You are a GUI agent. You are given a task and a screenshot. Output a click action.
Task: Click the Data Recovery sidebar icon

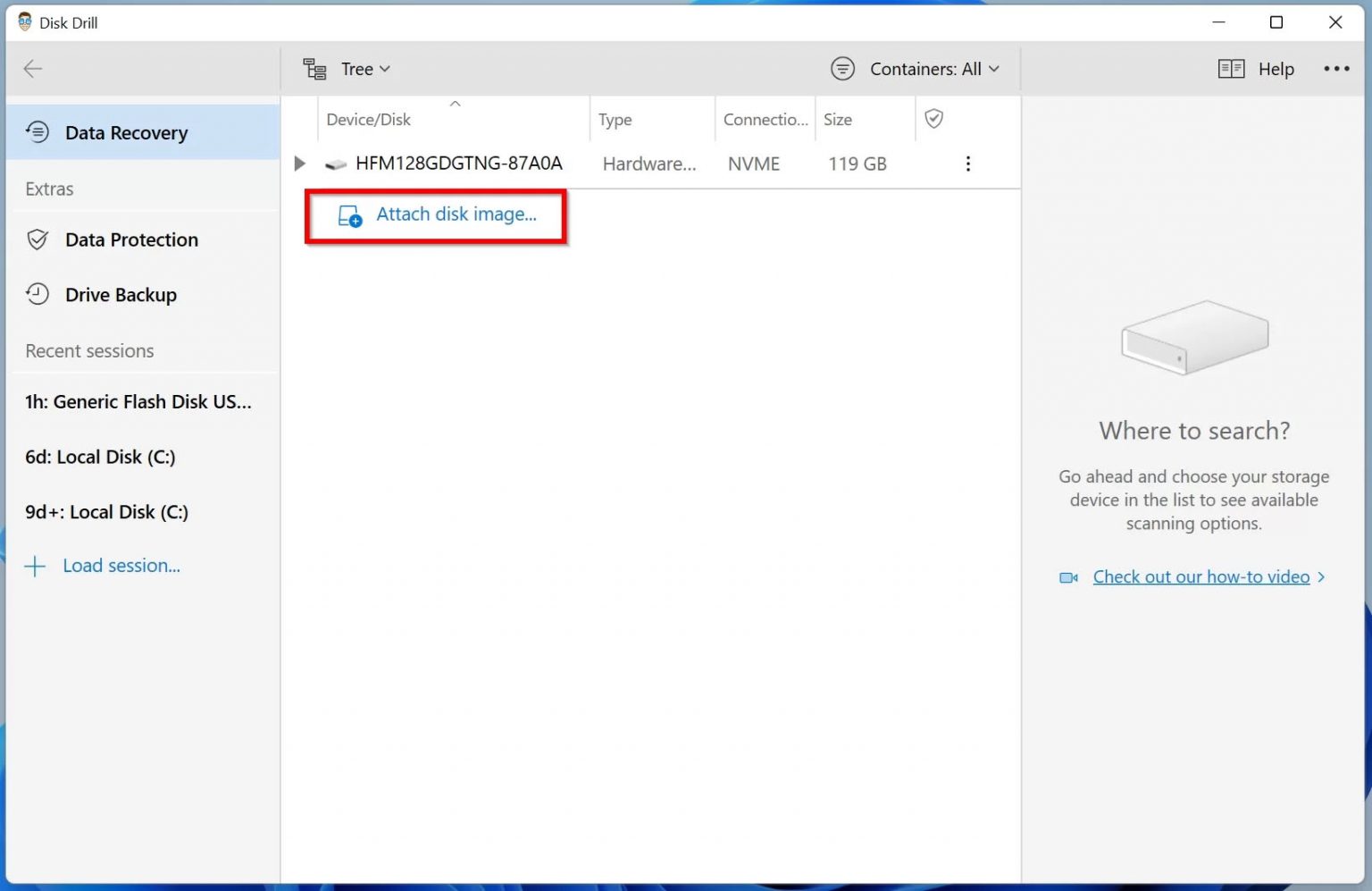pos(37,132)
